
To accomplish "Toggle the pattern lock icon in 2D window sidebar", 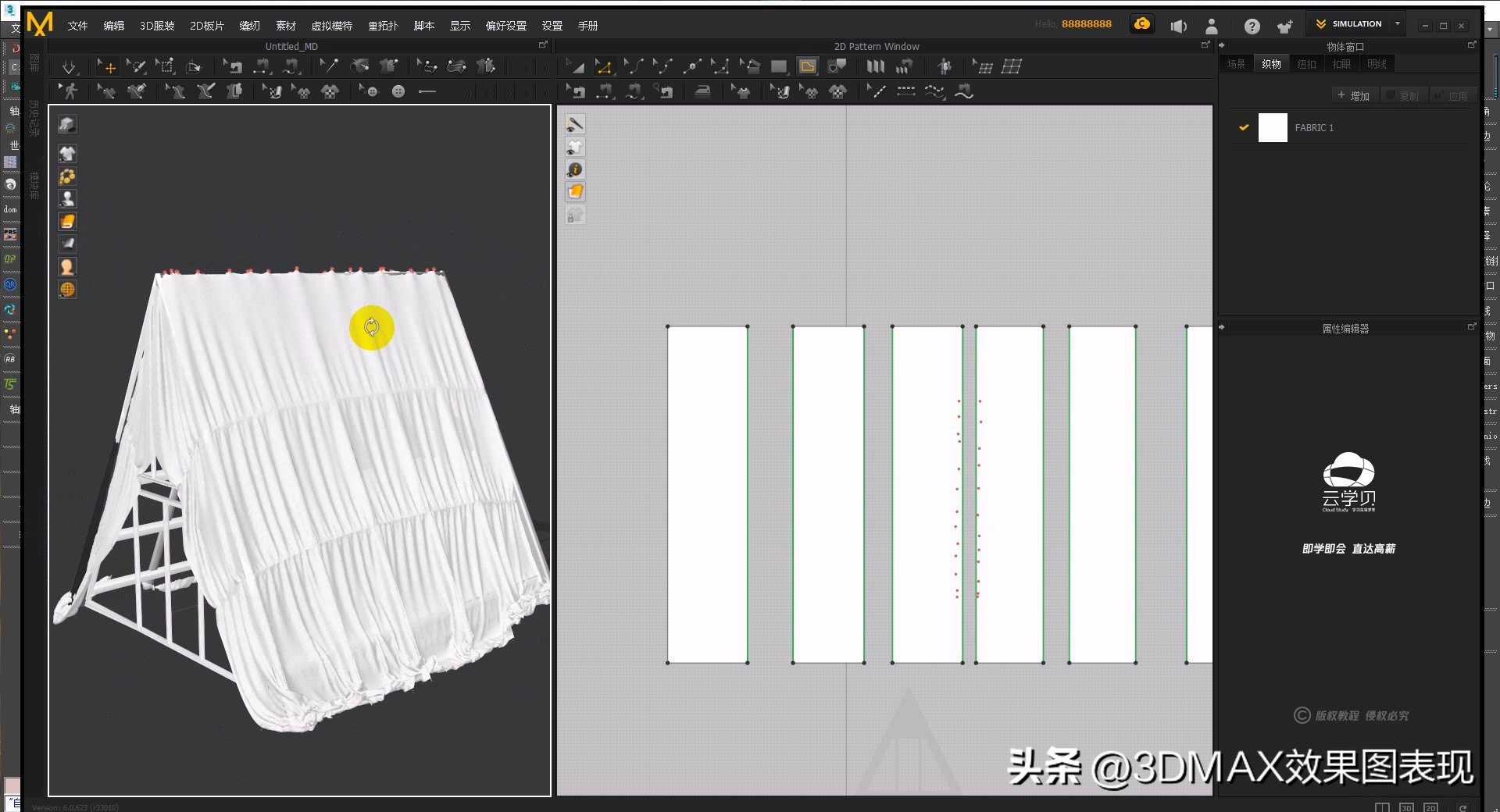I will pyautogui.click(x=575, y=214).
